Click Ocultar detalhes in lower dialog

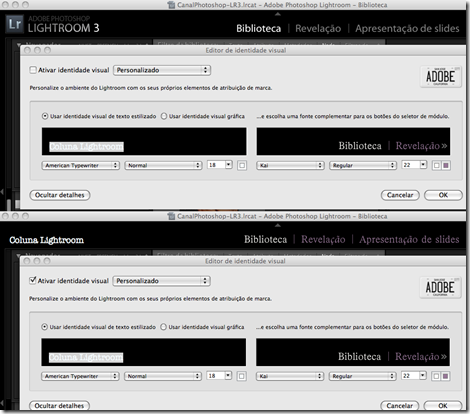(x=59, y=406)
